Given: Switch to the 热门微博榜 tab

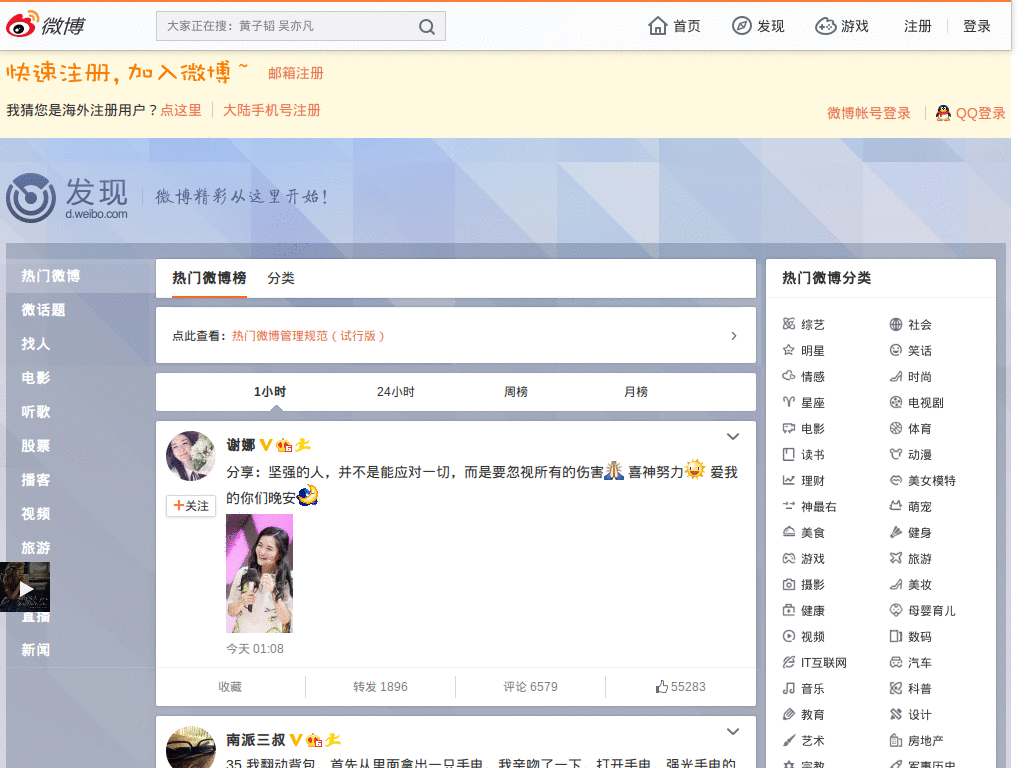Looking at the screenshot, I should click(209, 278).
